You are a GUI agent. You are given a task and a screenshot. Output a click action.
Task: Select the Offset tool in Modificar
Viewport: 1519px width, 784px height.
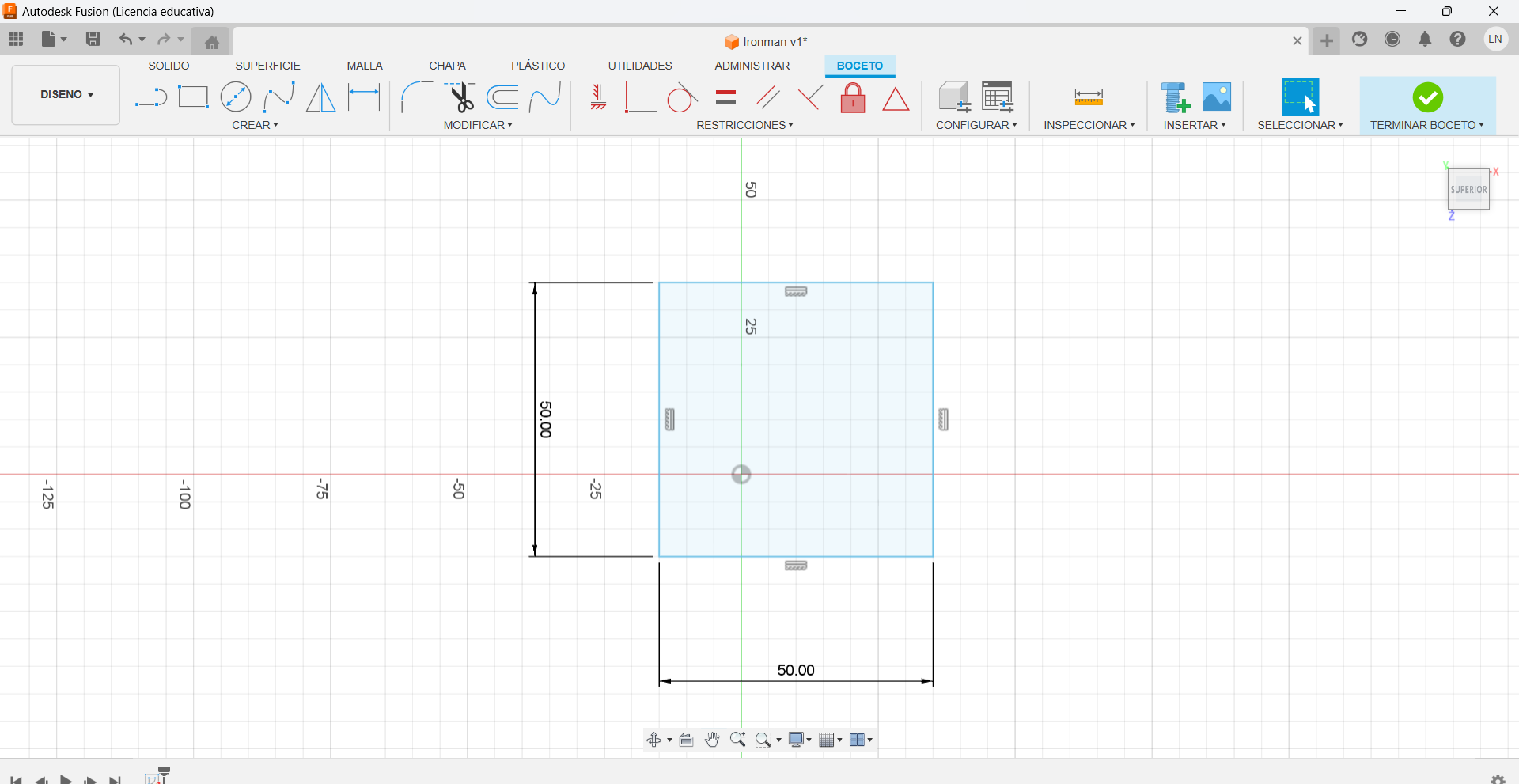pyautogui.click(x=502, y=97)
